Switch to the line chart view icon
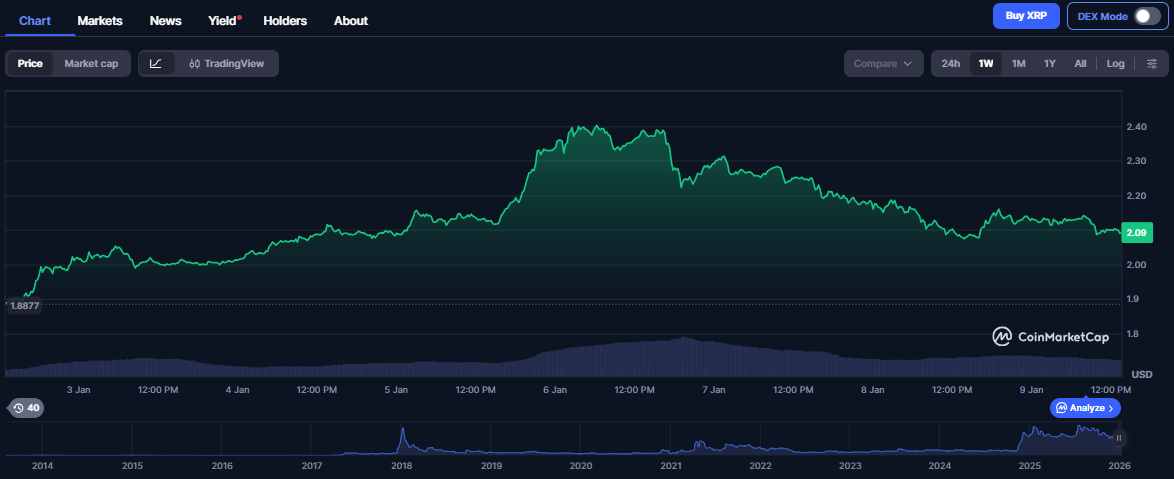This screenshot has height=479, width=1174. click(x=156, y=64)
